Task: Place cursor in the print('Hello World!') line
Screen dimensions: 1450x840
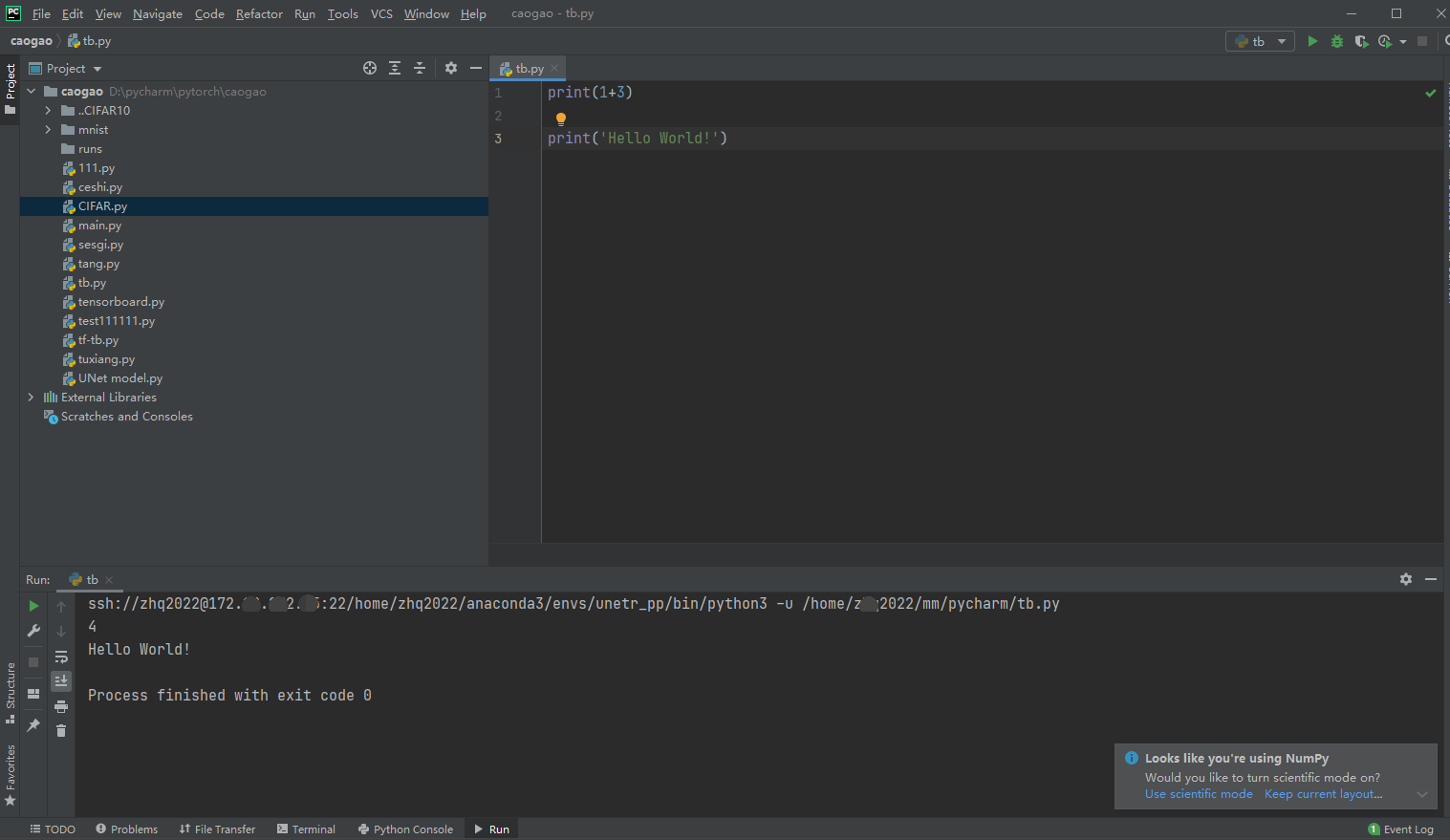Action: tap(638, 139)
